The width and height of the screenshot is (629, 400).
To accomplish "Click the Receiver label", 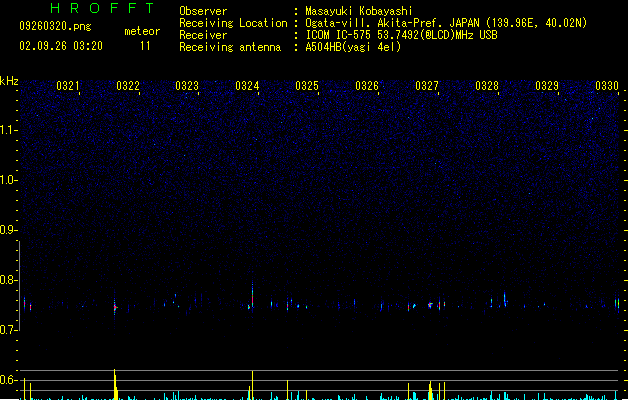I will (x=203, y=35).
